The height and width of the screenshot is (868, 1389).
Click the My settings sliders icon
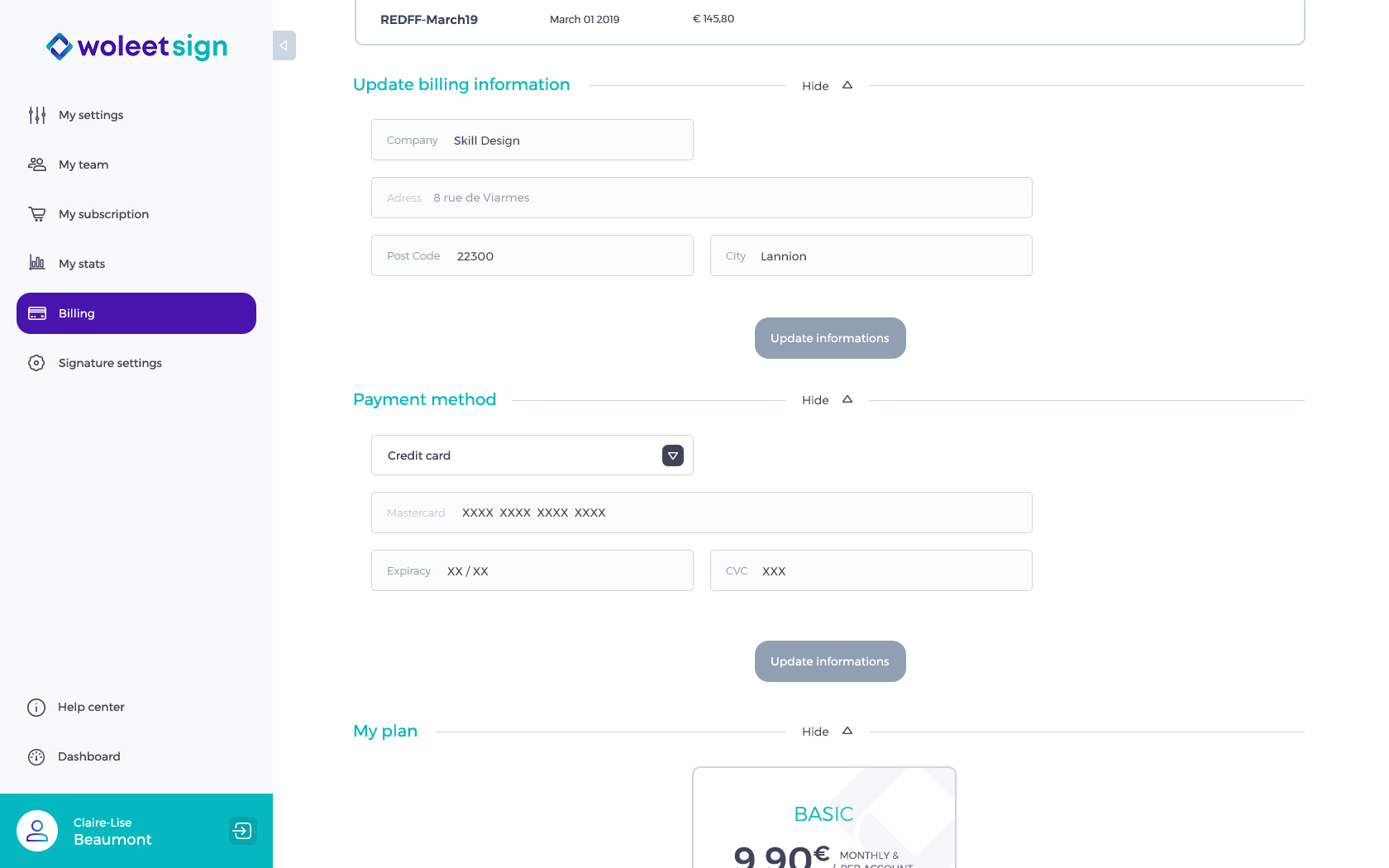pyautogui.click(x=37, y=115)
